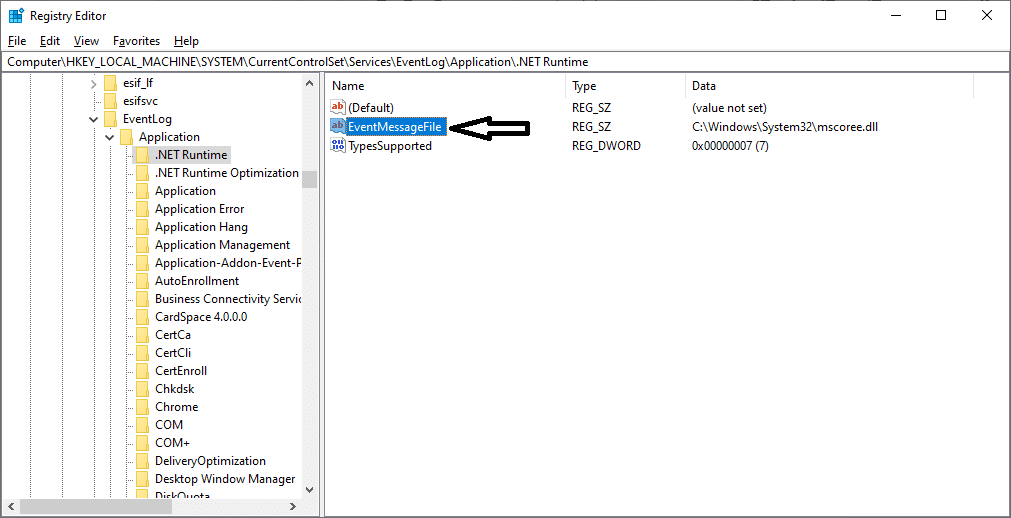Click the registry path address bar

(506, 62)
